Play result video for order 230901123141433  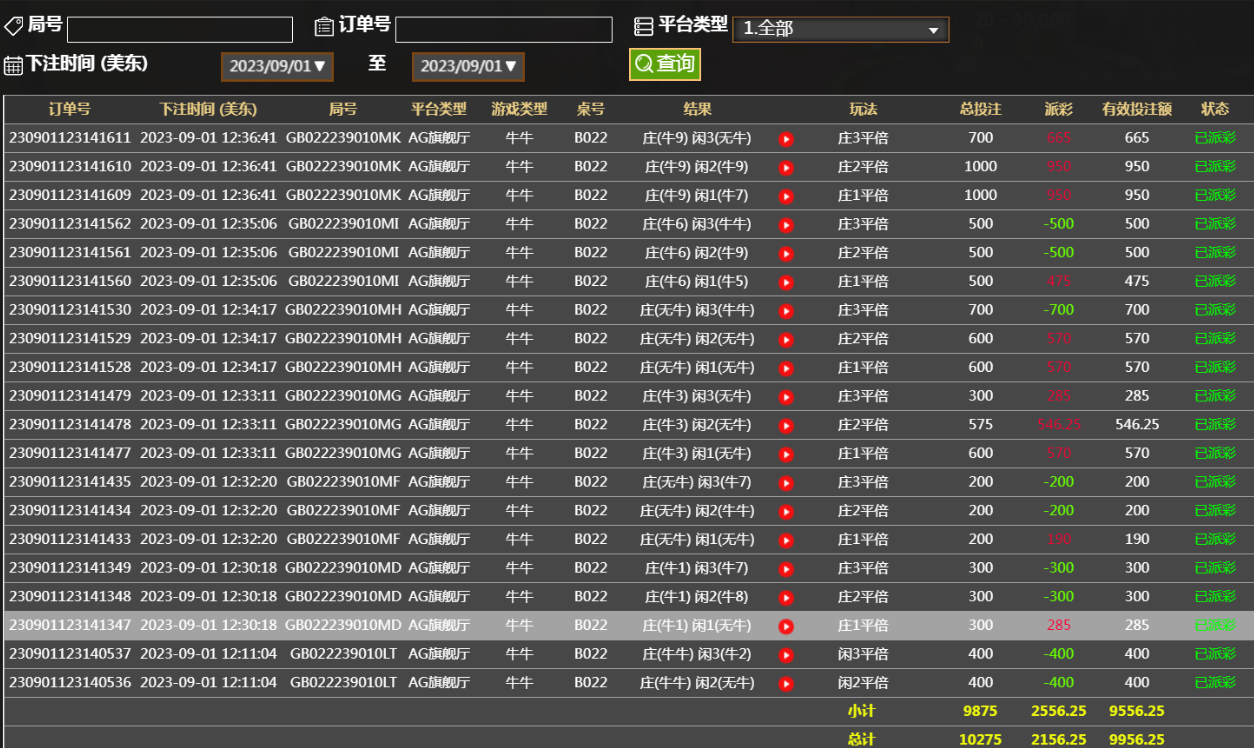(786, 541)
